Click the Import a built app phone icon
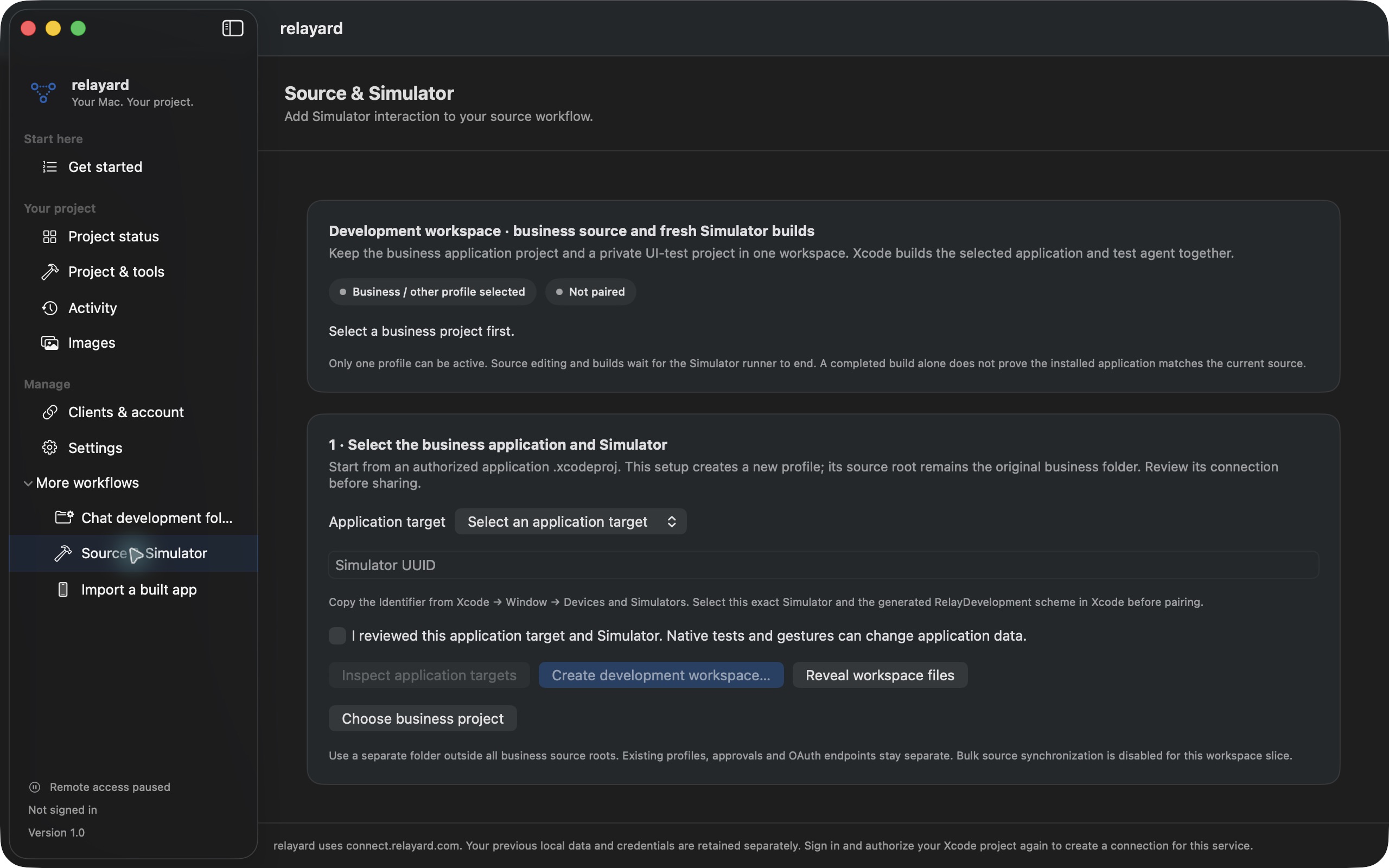This screenshot has width=1389, height=868. pos(63,590)
